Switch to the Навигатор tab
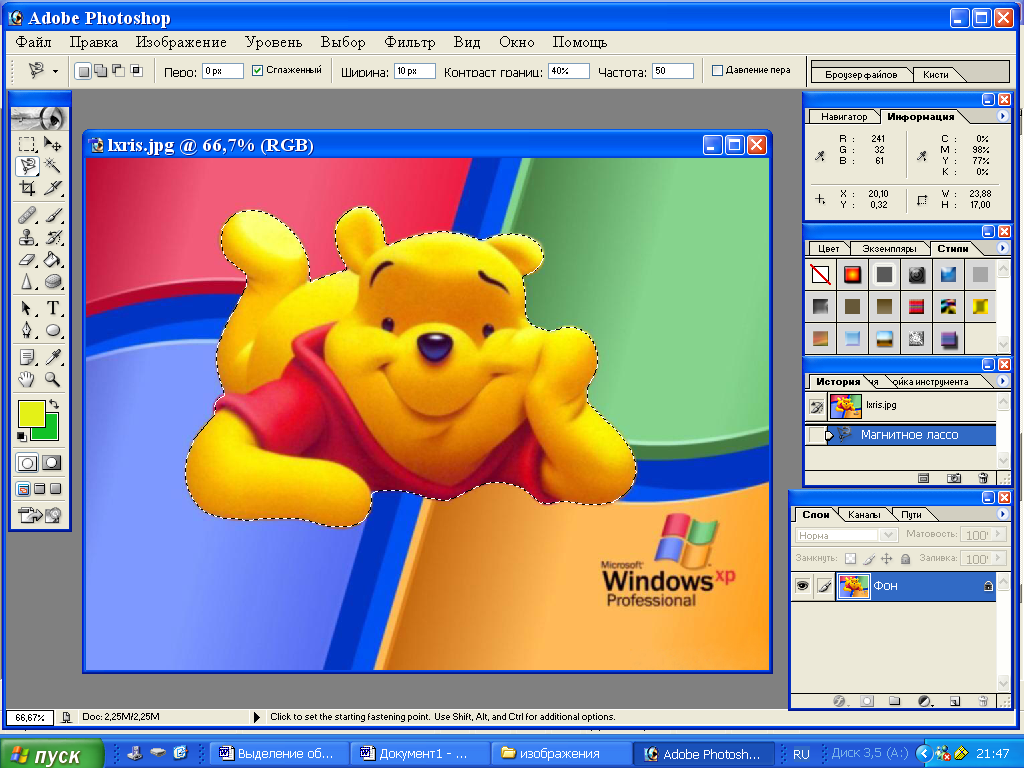This screenshot has height=768, width=1024. [844, 116]
